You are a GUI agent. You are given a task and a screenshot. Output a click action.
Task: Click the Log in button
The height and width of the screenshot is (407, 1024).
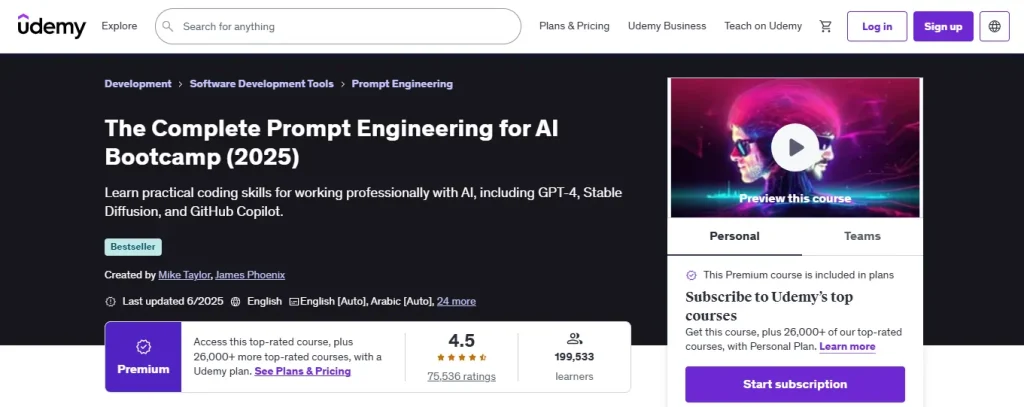(877, 26)
